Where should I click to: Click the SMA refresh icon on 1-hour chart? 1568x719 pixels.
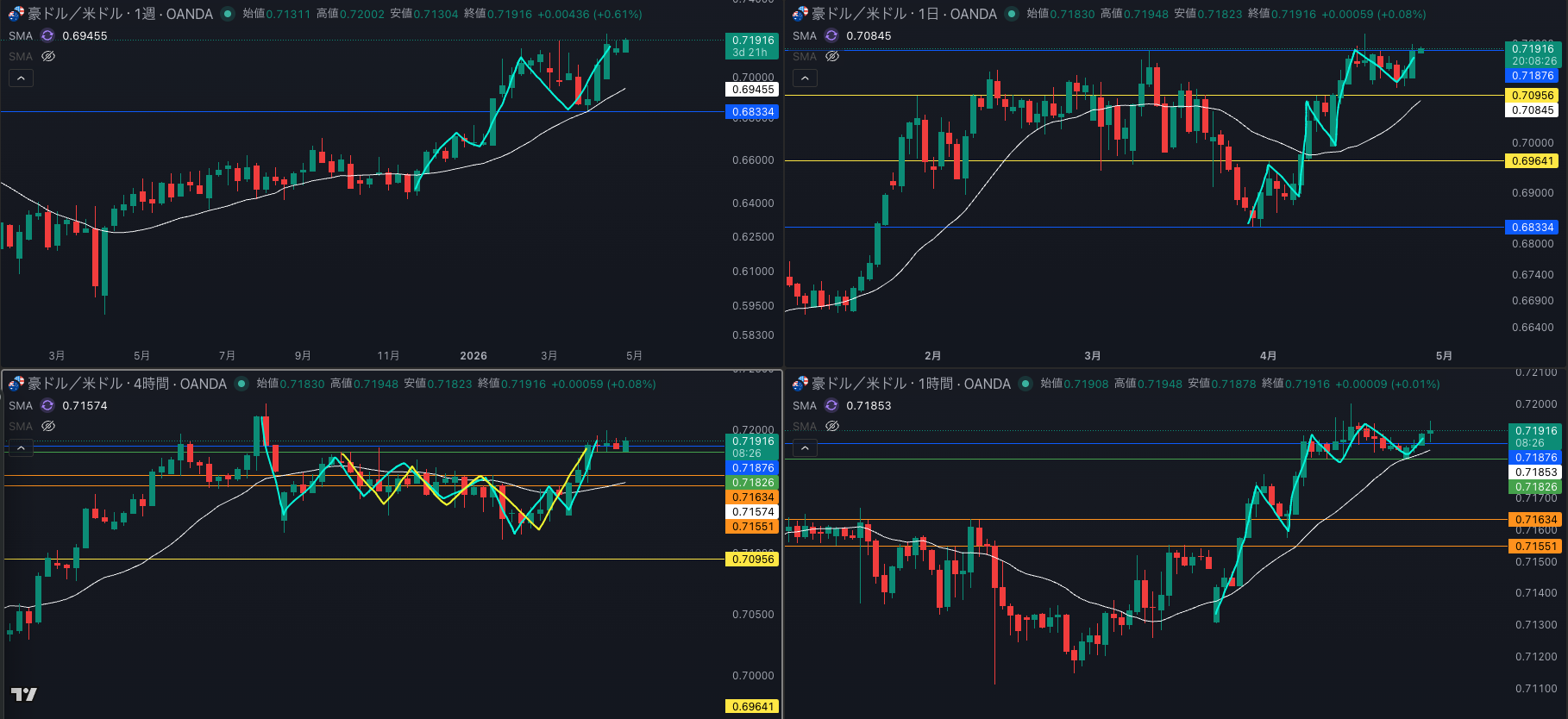[x=831, y=405]
